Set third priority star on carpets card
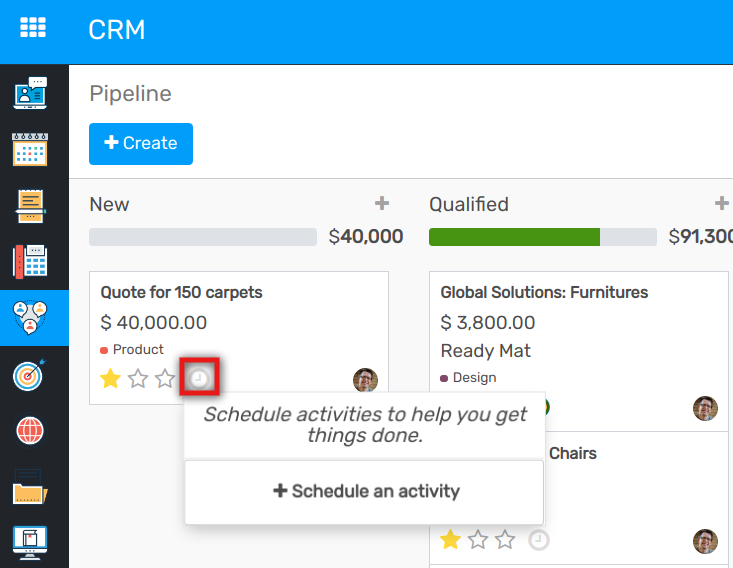This screenshot has height=568, width=733. tap(165, 379)
